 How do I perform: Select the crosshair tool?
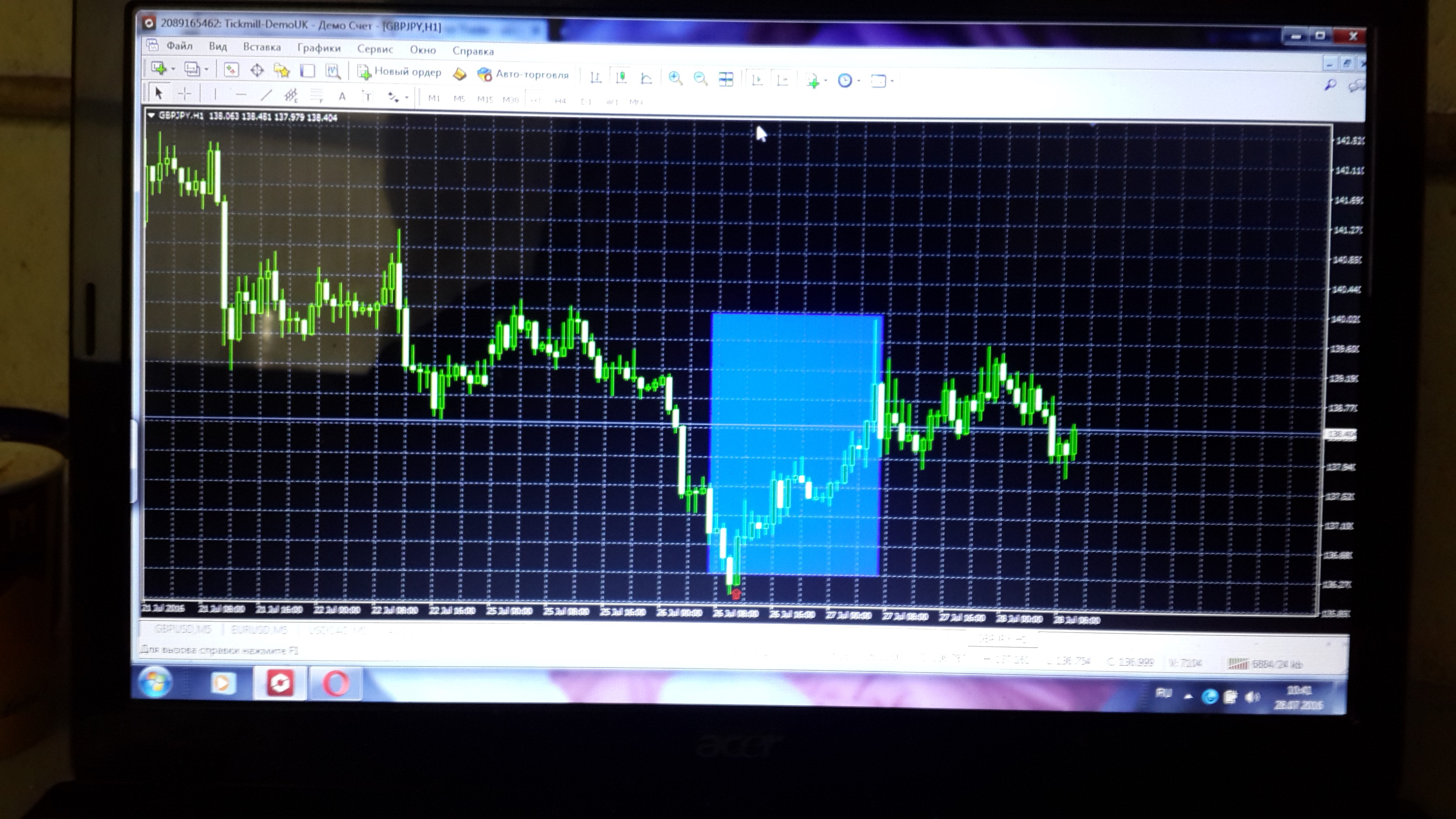tap(185, 94)
